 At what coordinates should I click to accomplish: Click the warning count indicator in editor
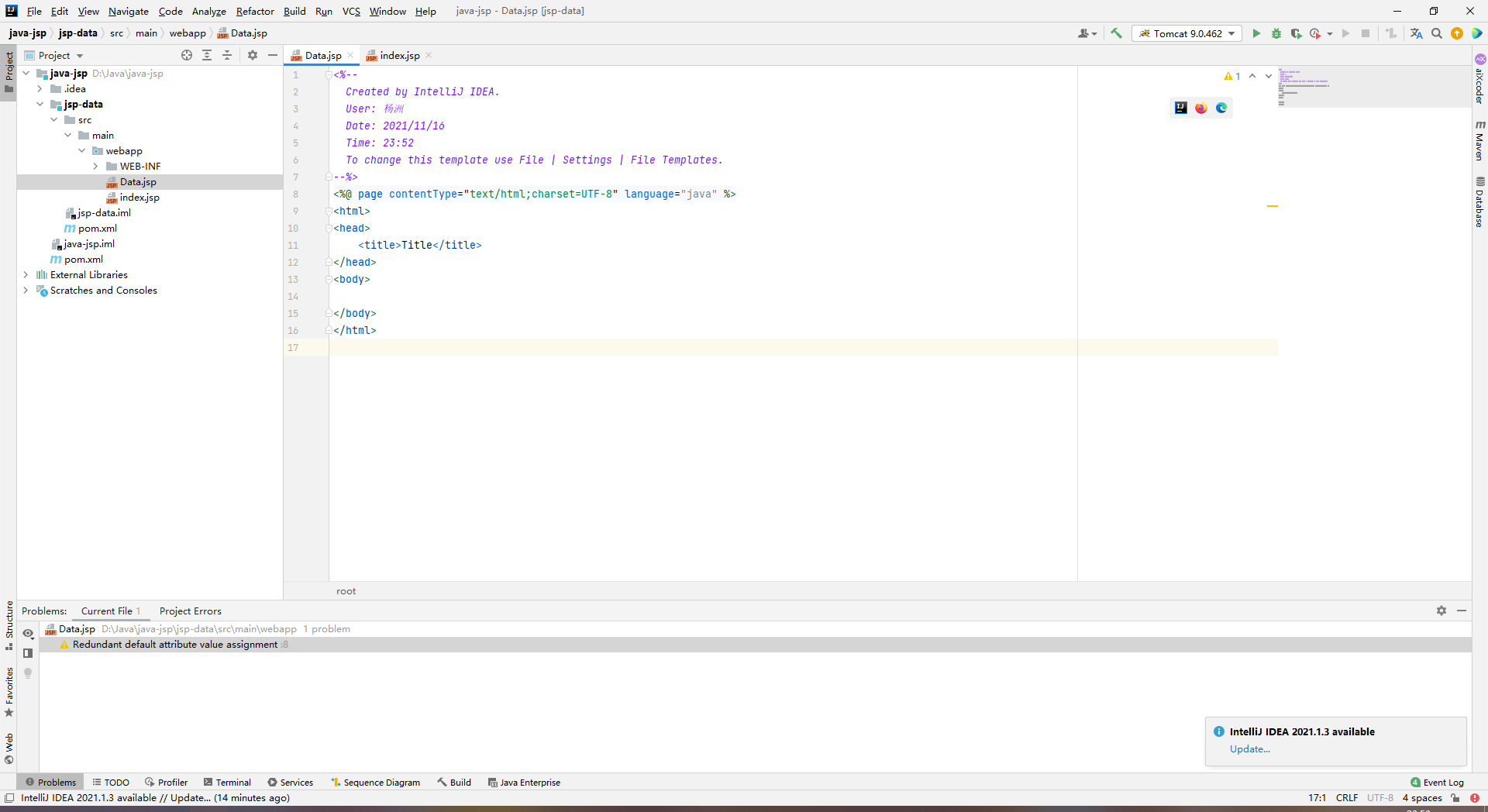1232,76
